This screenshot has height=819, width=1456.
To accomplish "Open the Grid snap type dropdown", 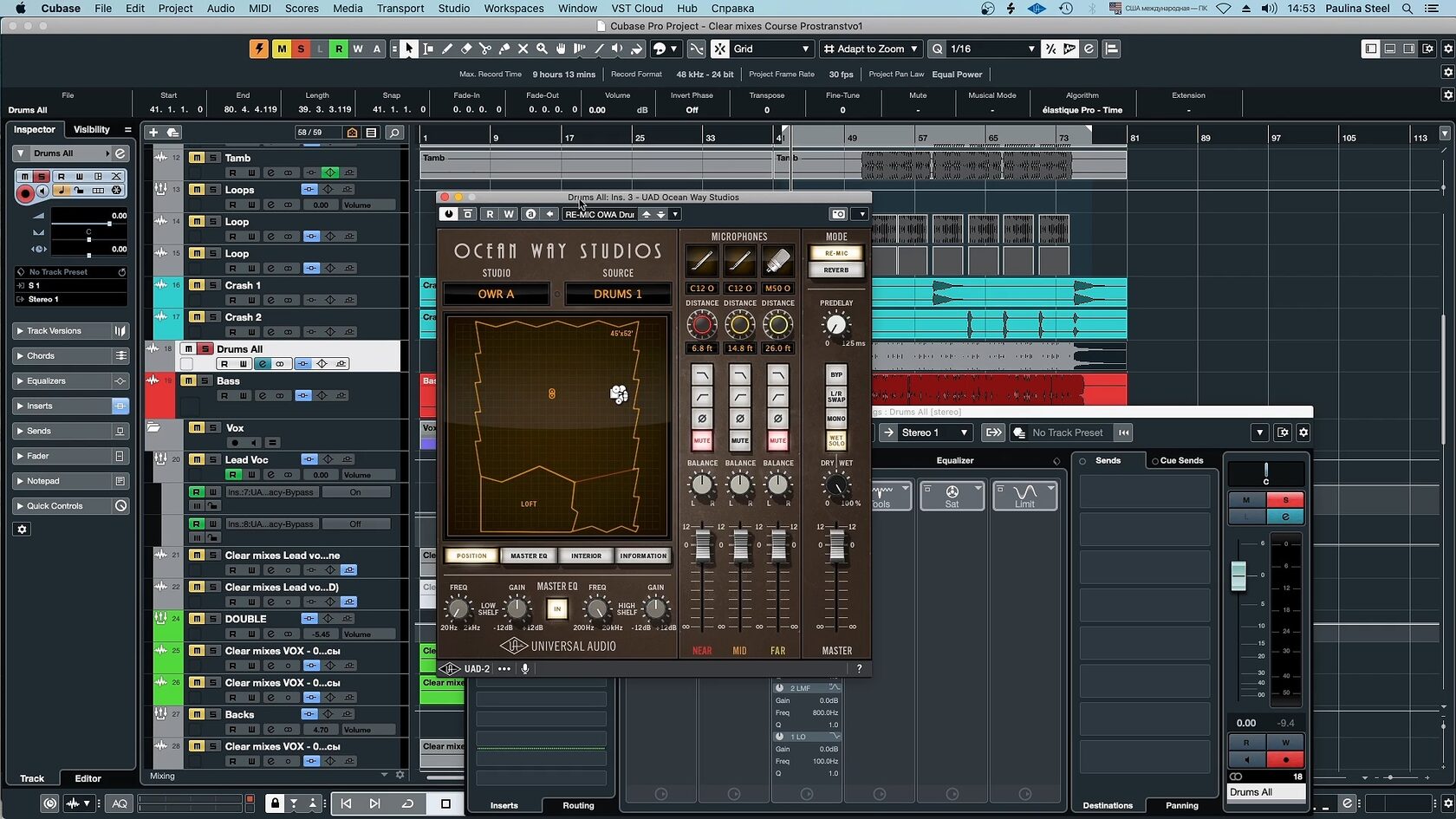I will 772,49.
